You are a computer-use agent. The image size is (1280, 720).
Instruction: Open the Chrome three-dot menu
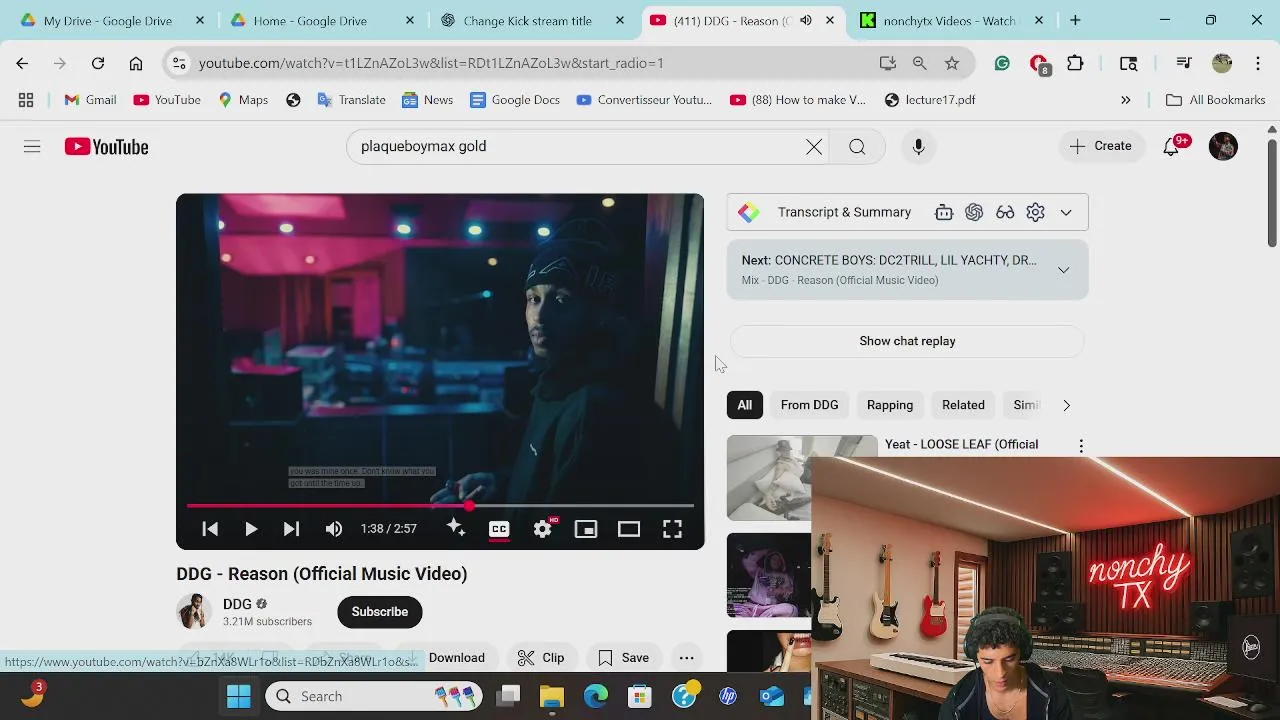[x=1258, y=63]
